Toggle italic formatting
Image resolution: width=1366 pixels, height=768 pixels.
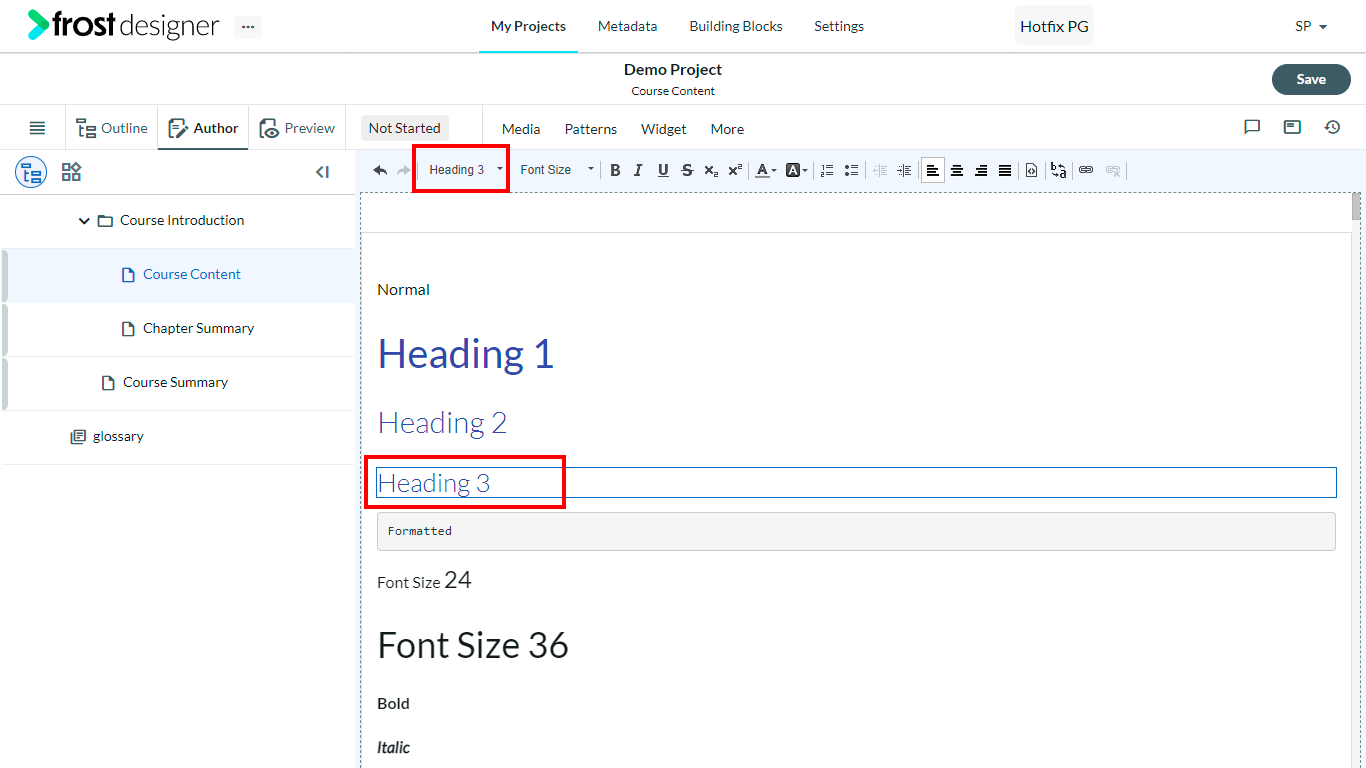click(639, 170)
